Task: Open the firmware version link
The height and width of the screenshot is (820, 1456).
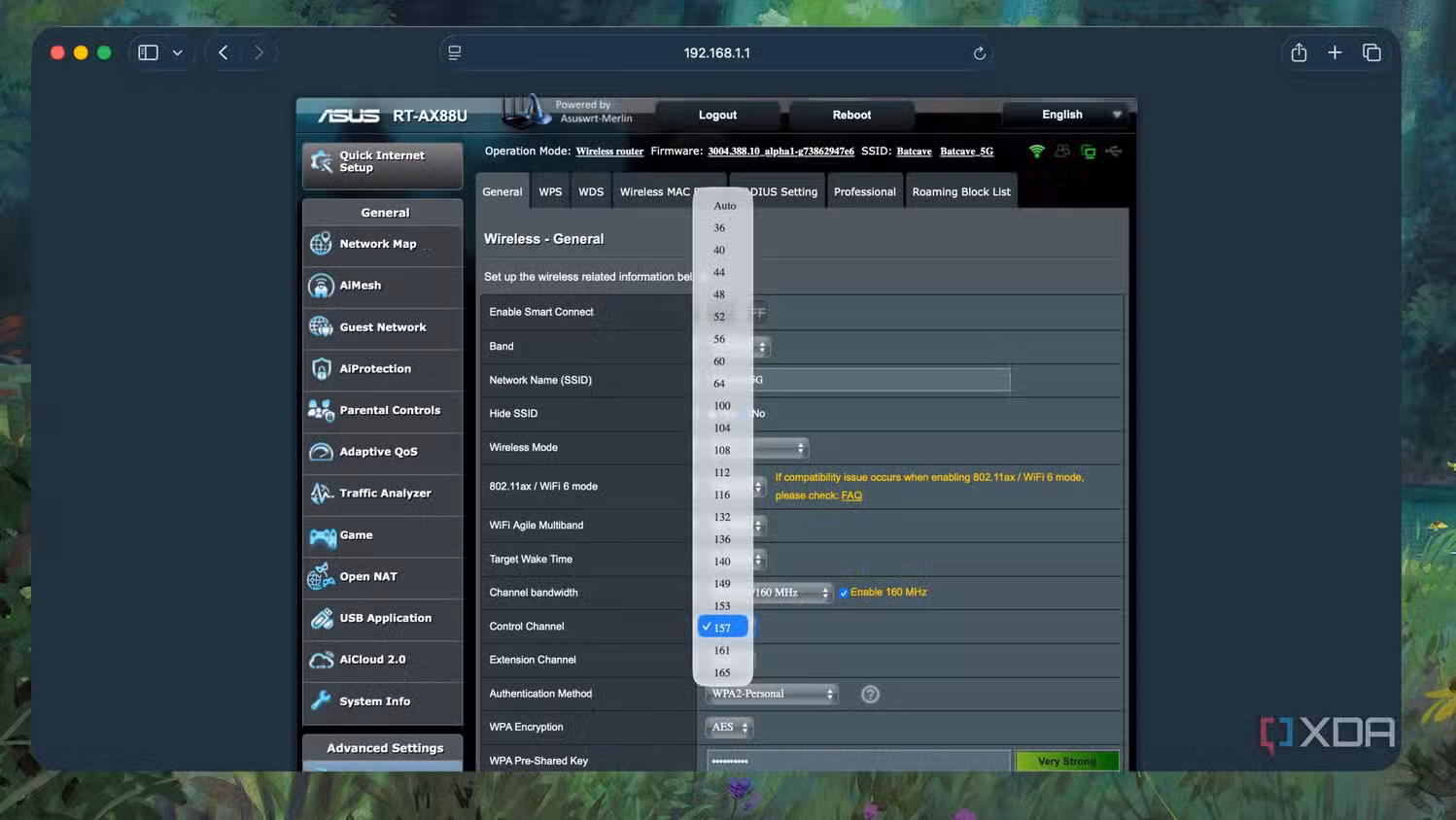Action: coord(780,152)
